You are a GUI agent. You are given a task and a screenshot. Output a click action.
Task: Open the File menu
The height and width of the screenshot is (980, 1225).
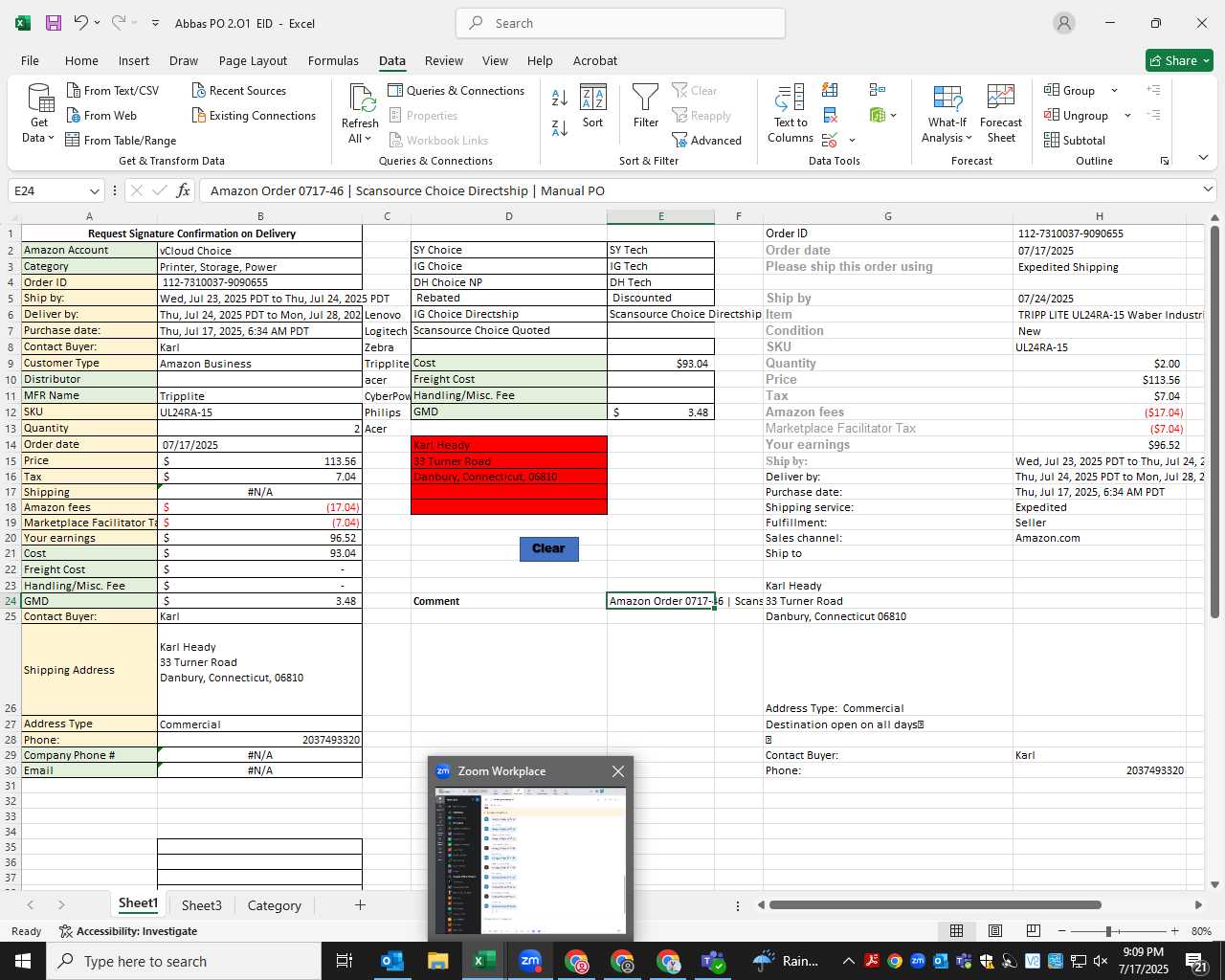(x=30, y=60)
